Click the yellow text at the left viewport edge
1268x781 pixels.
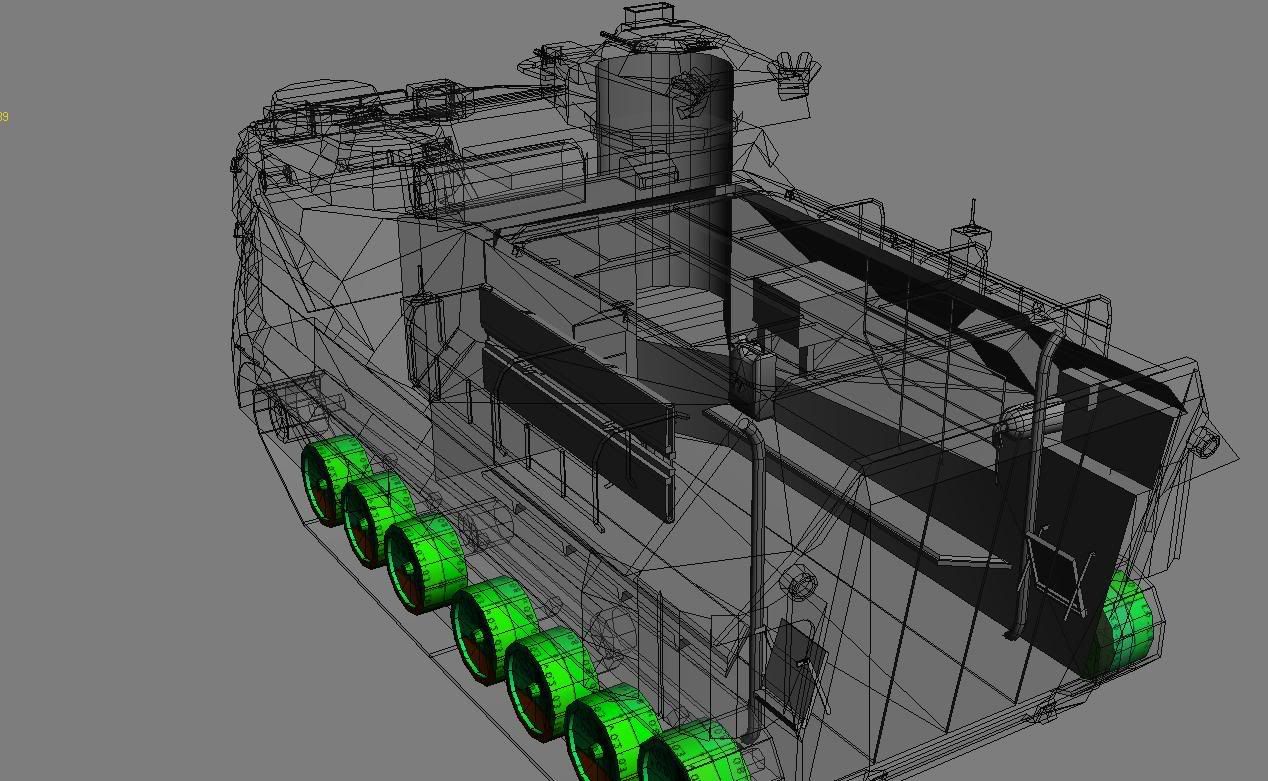point(4,117)
